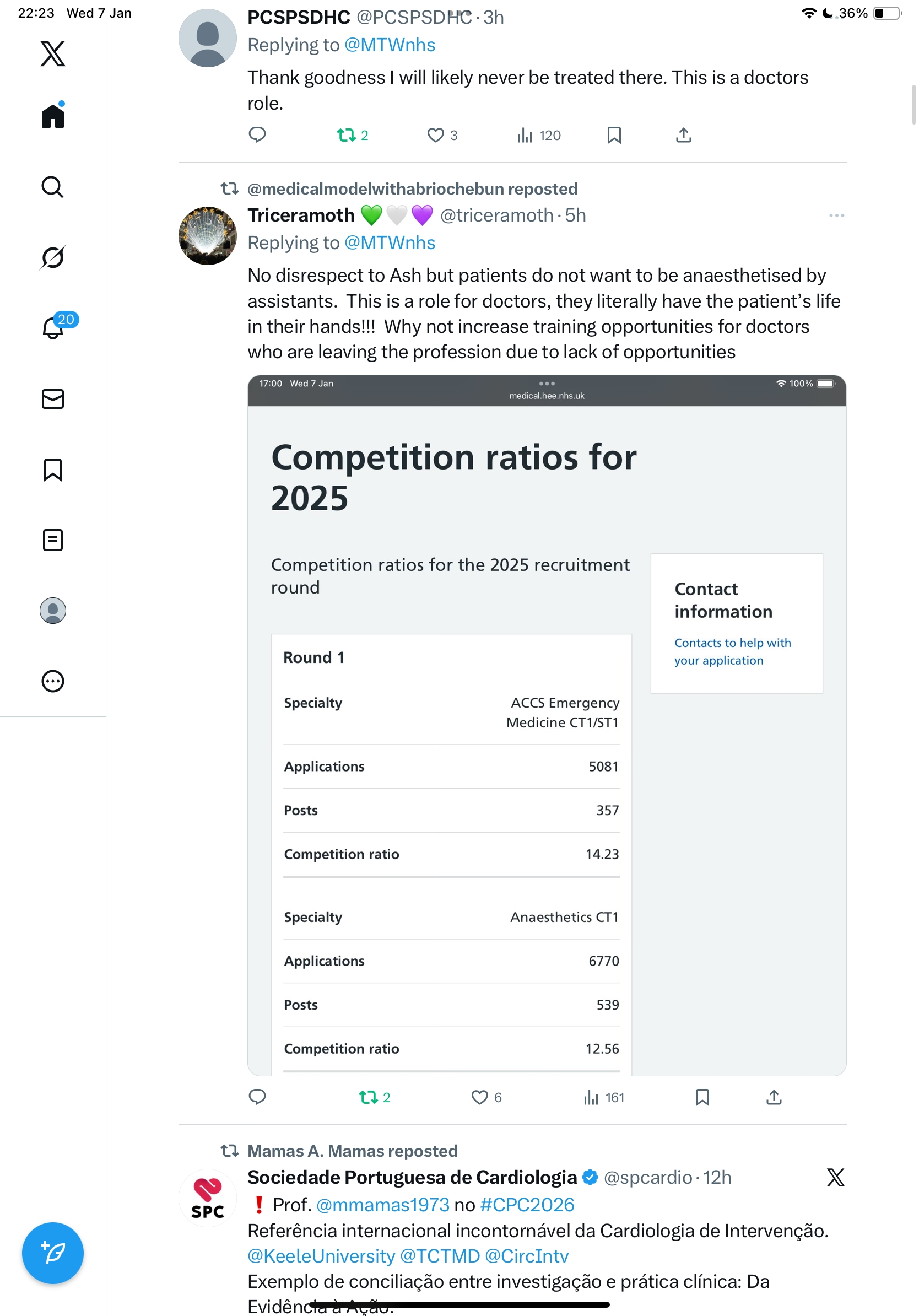Toggle repost on PCSPSDHC's reply
919x1316 pixels.
pyautogui.click(x=346, y=135)
